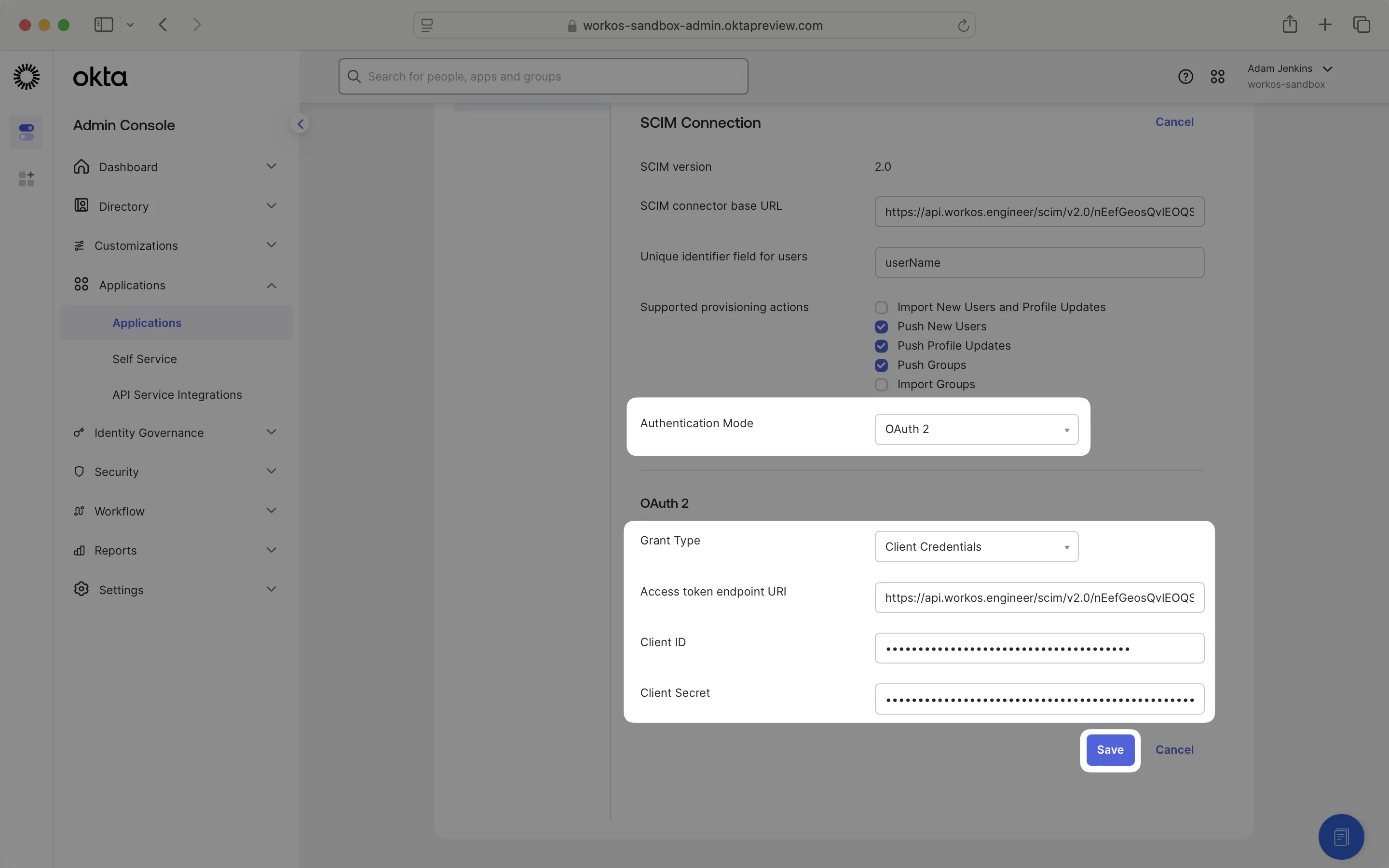Click Cancel beside SCIM Connection heading
This screenshot has height=868, width=1389.
pyautogui.click(x=1174, y=122)
